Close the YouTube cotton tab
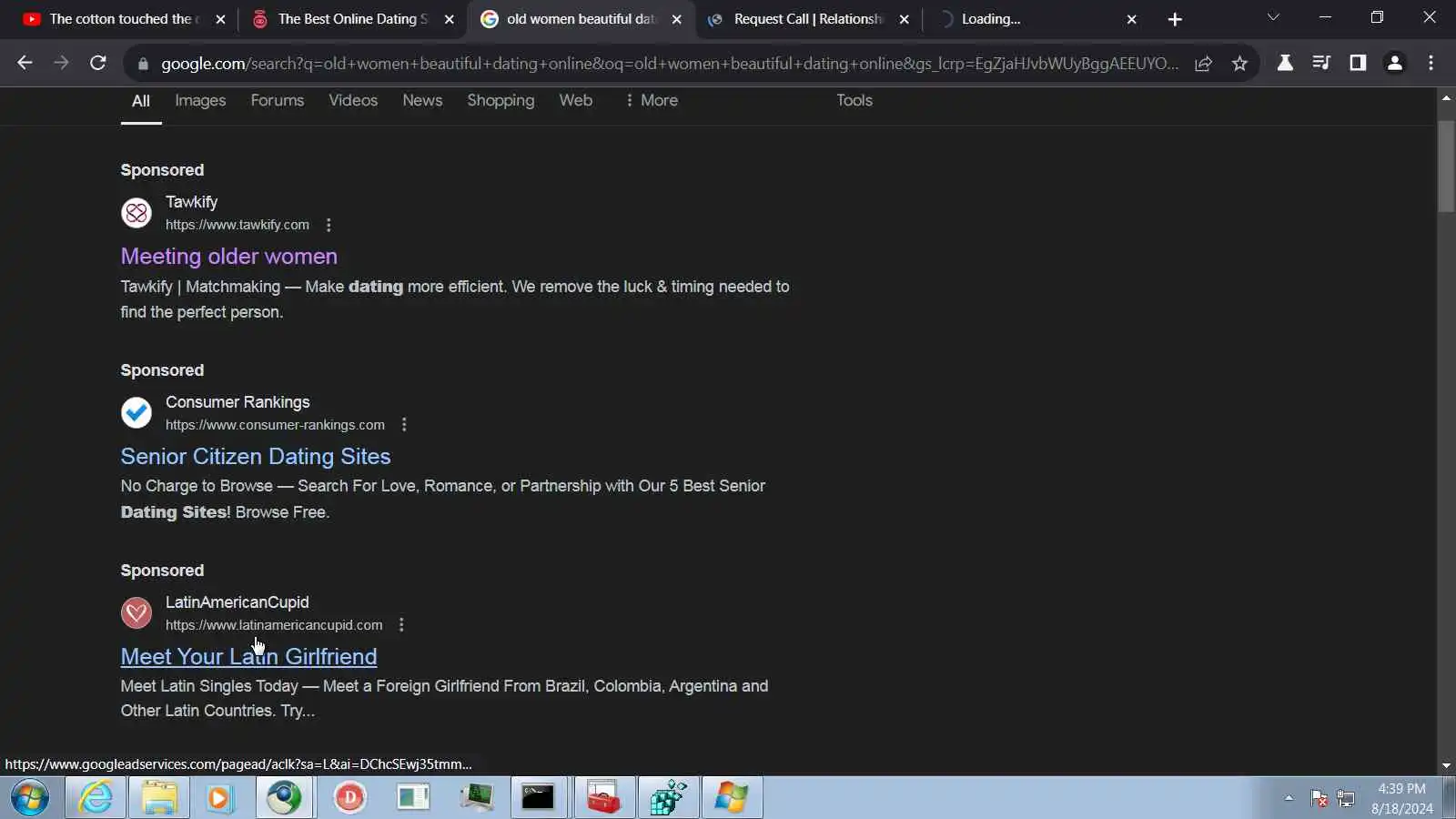This screenshot has height=819, width=1456. point(220,19)
